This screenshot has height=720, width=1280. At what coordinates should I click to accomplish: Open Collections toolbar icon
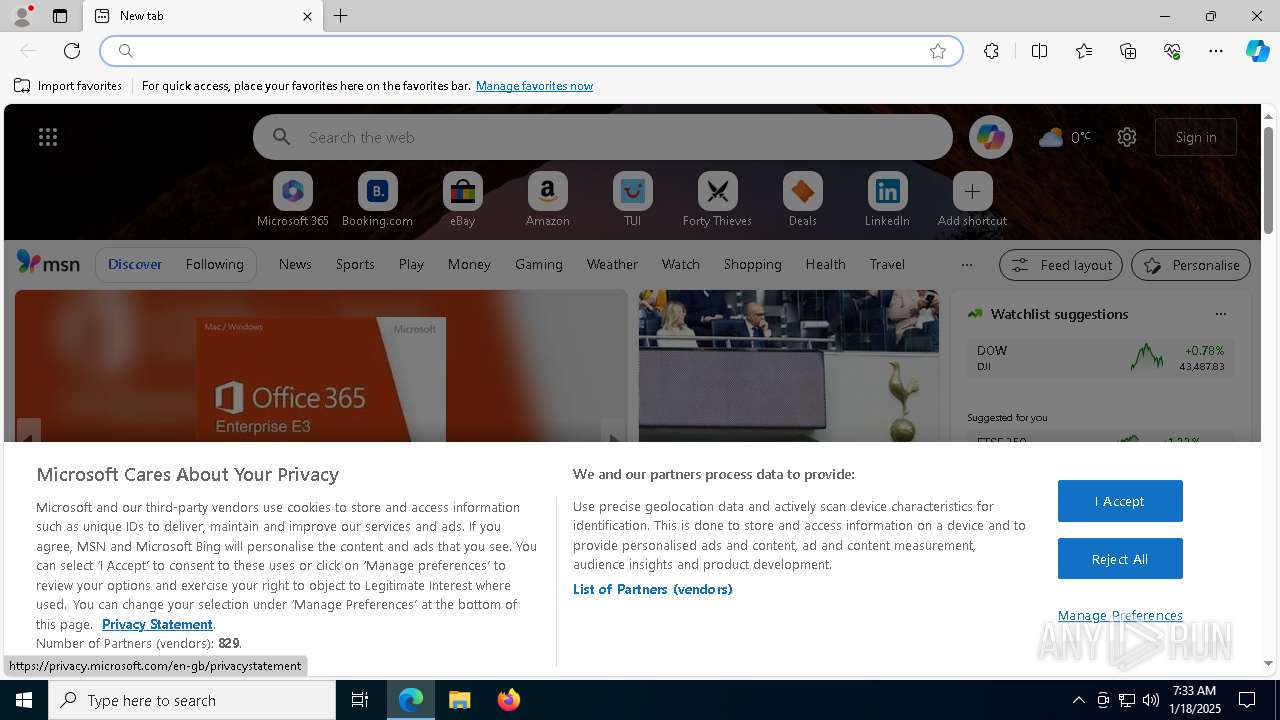pos(1128,51)
